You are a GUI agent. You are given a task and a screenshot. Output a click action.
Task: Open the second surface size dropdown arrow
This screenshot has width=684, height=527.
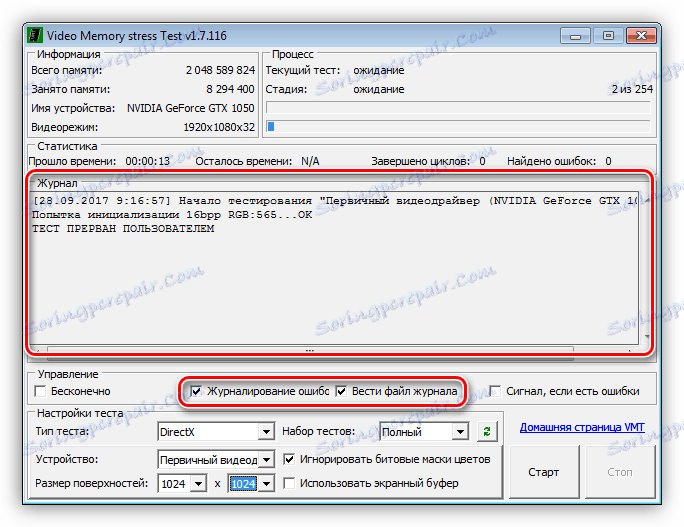pyautogui.click(x=266, y=484)
